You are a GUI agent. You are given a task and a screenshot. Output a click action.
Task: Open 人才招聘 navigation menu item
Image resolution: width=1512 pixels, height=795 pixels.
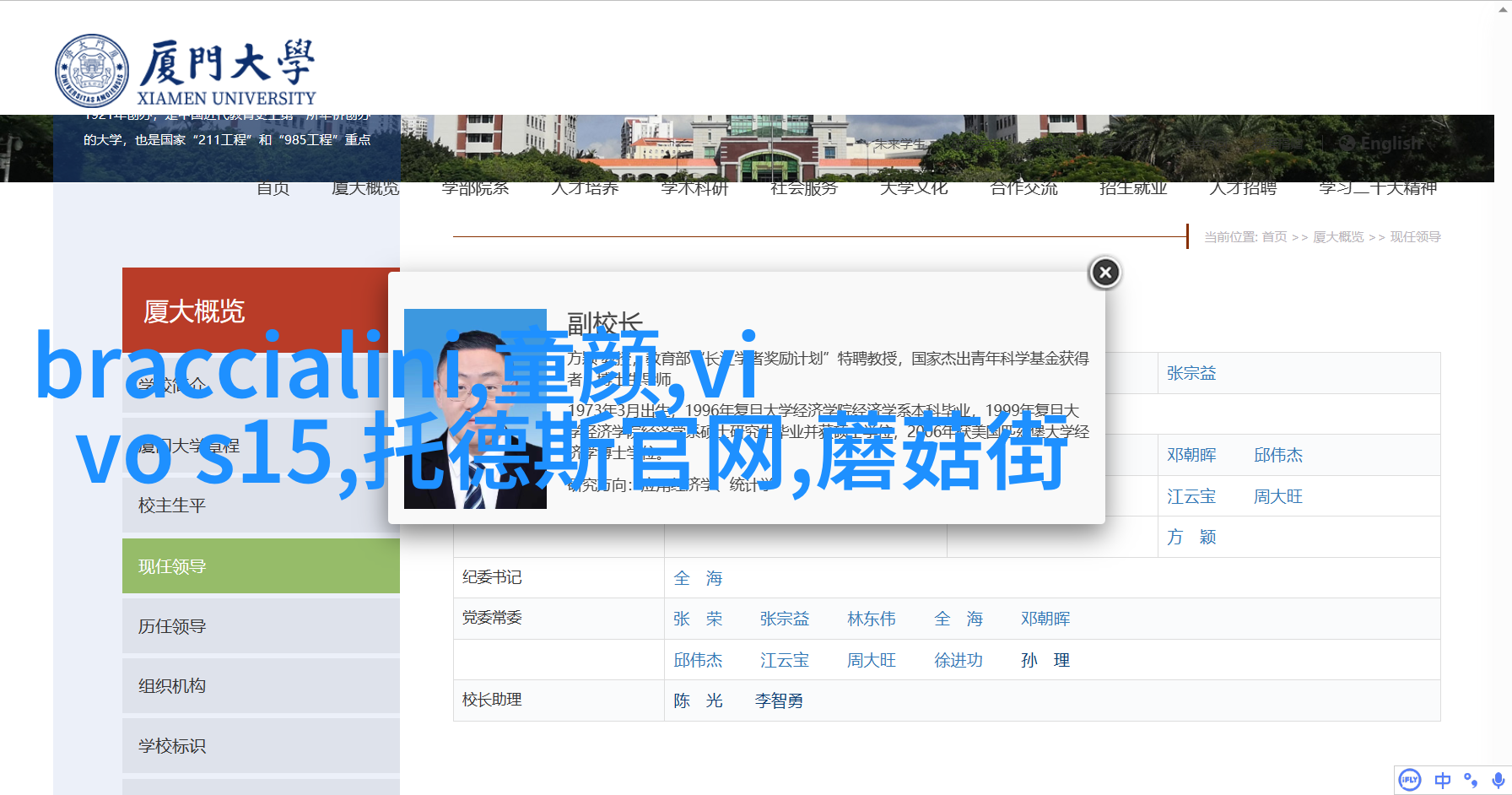(1243, 188)
